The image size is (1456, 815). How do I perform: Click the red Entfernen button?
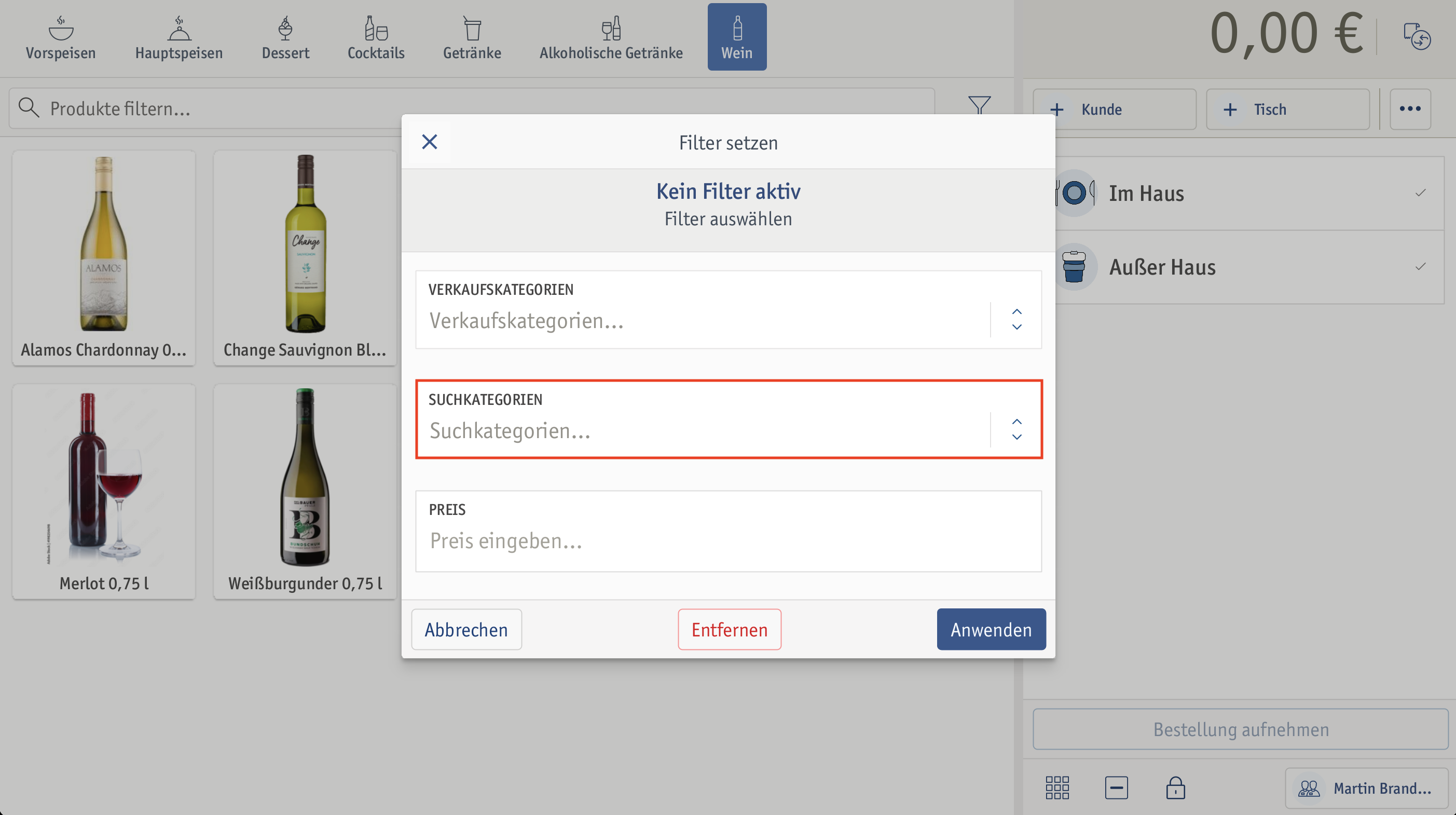pyautogui.click(x=729, y=630)
